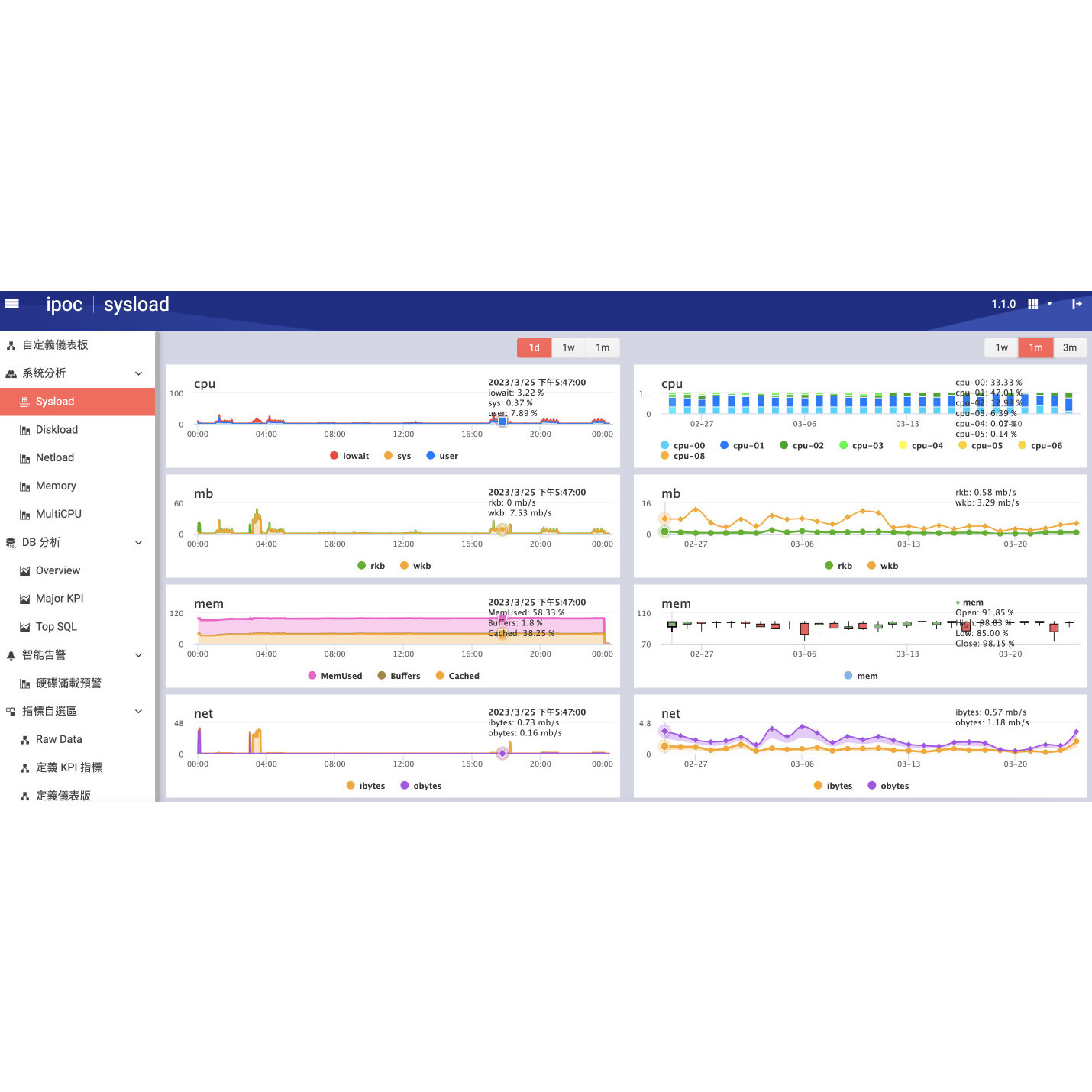
Task: Open dropdown arrow next to apps grid
Action: 1049,304
